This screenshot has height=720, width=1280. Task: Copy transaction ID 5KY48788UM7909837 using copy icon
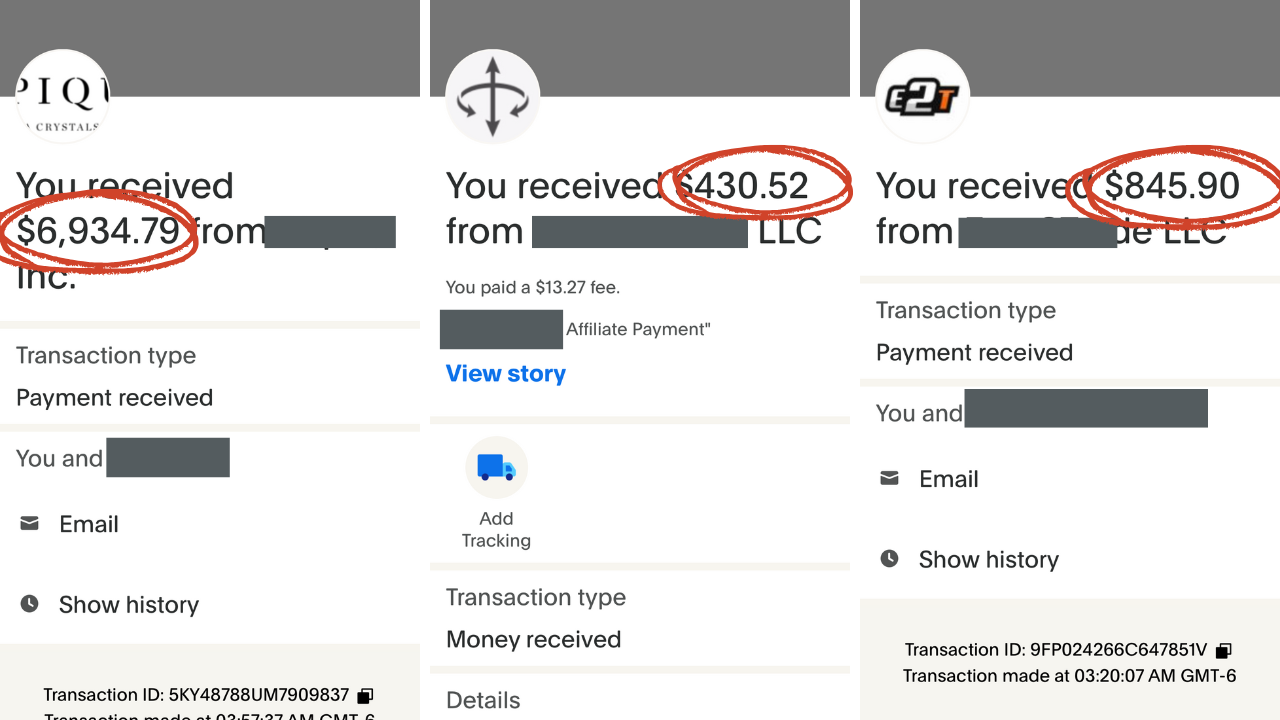click(366, 695)
